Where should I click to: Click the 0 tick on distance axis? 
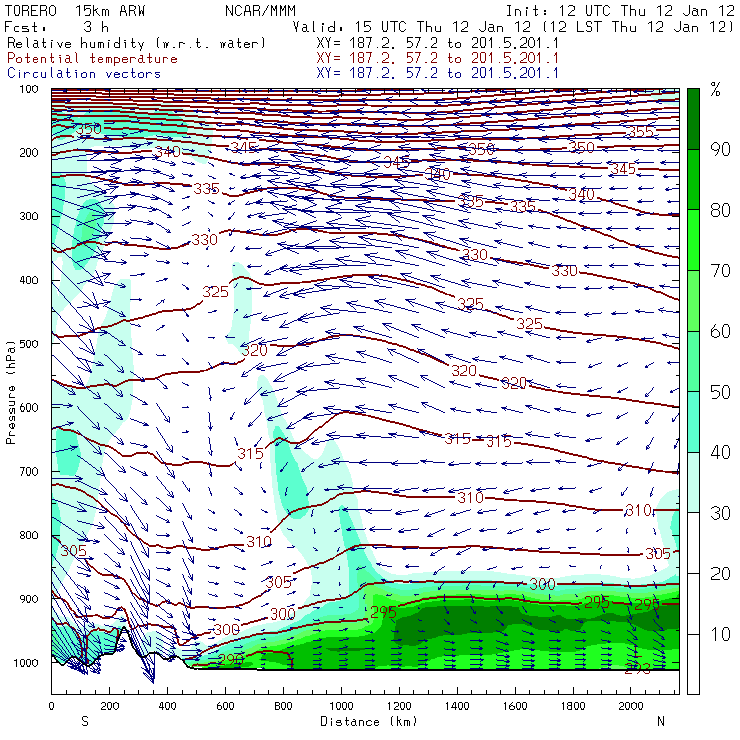tap(51, 706)
